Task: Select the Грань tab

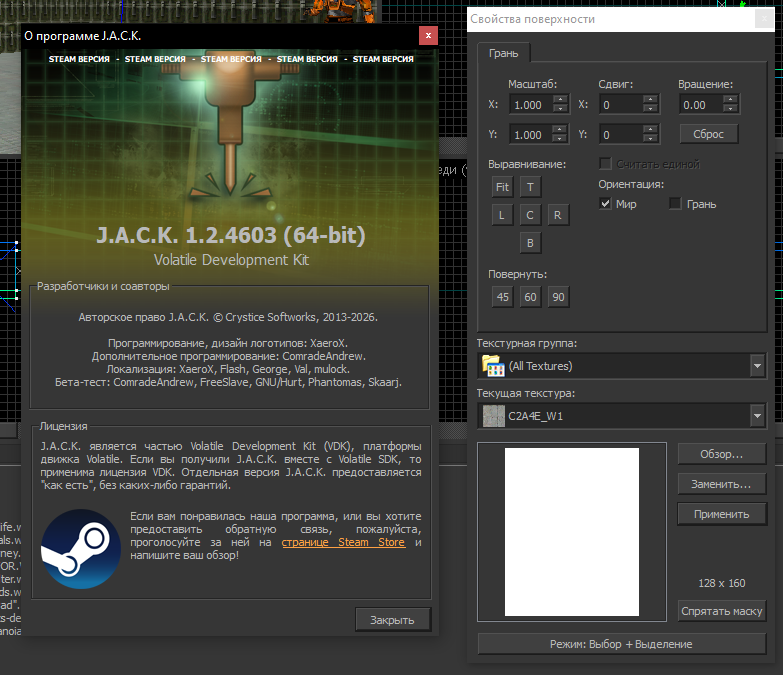Action: pos(503,53)
